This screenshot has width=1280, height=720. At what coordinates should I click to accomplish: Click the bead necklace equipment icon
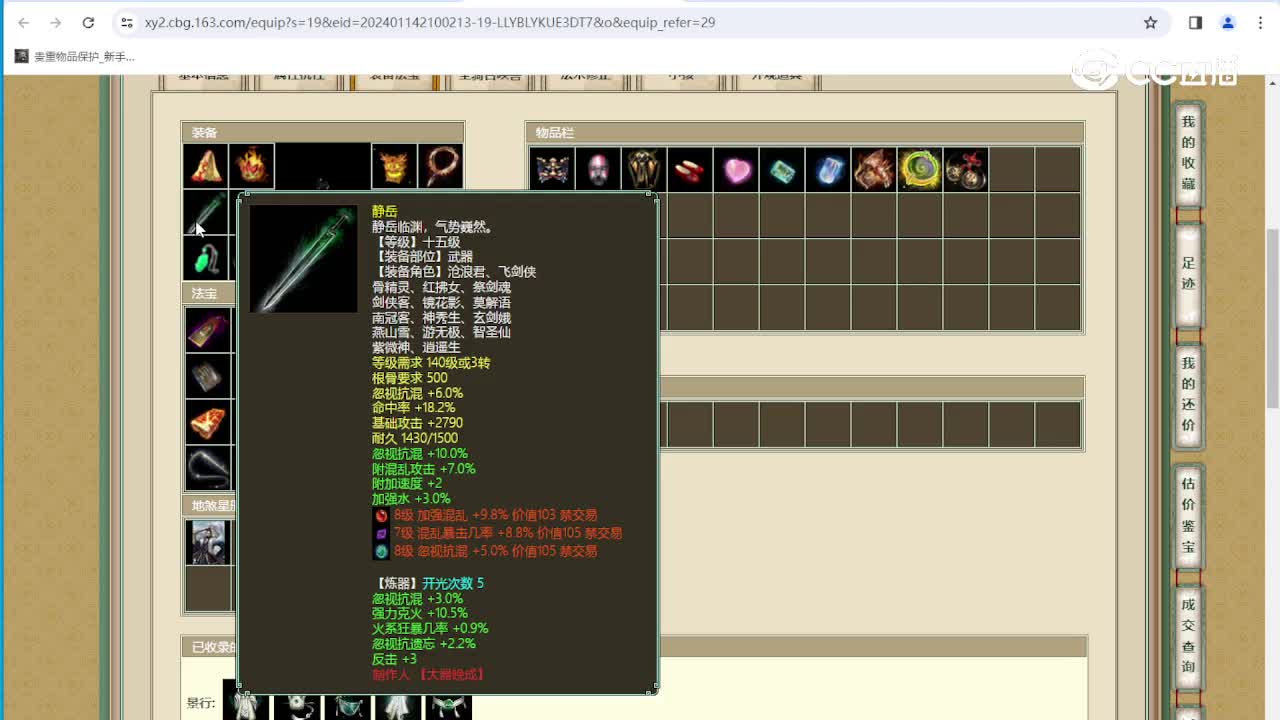pos(440,166)
